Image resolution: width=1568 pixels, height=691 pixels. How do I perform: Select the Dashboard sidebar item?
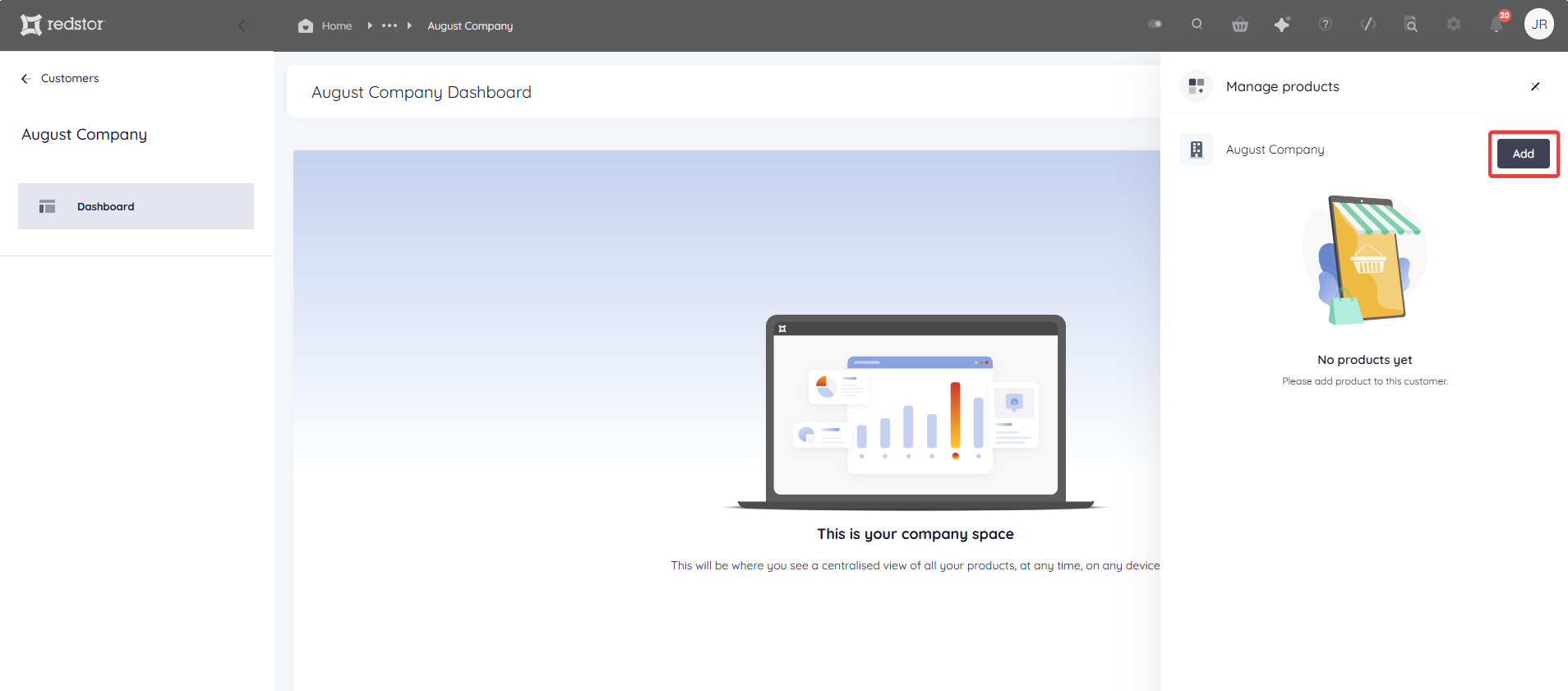[x=136, y=206]
